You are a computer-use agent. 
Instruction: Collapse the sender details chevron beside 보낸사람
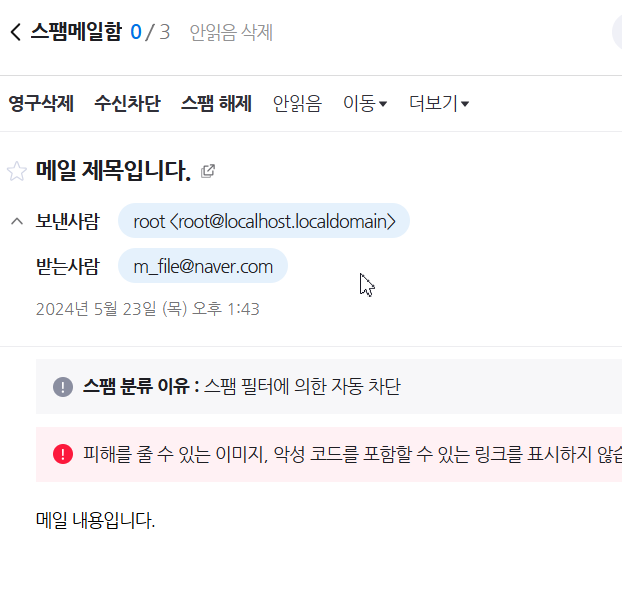(17, 221)
